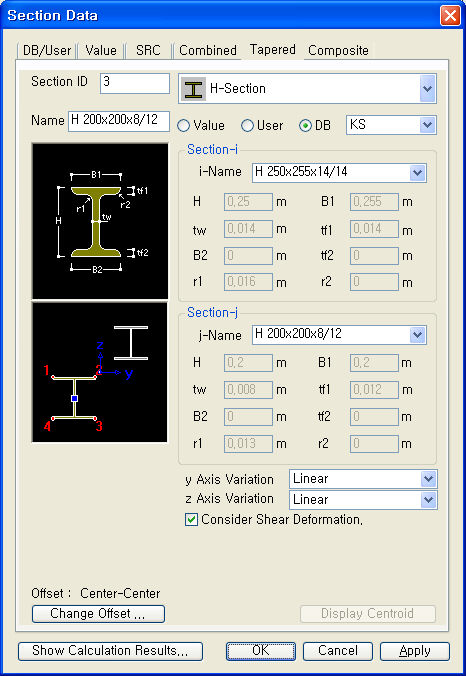Open the y Axis Variation dropdown

(428, 479)
